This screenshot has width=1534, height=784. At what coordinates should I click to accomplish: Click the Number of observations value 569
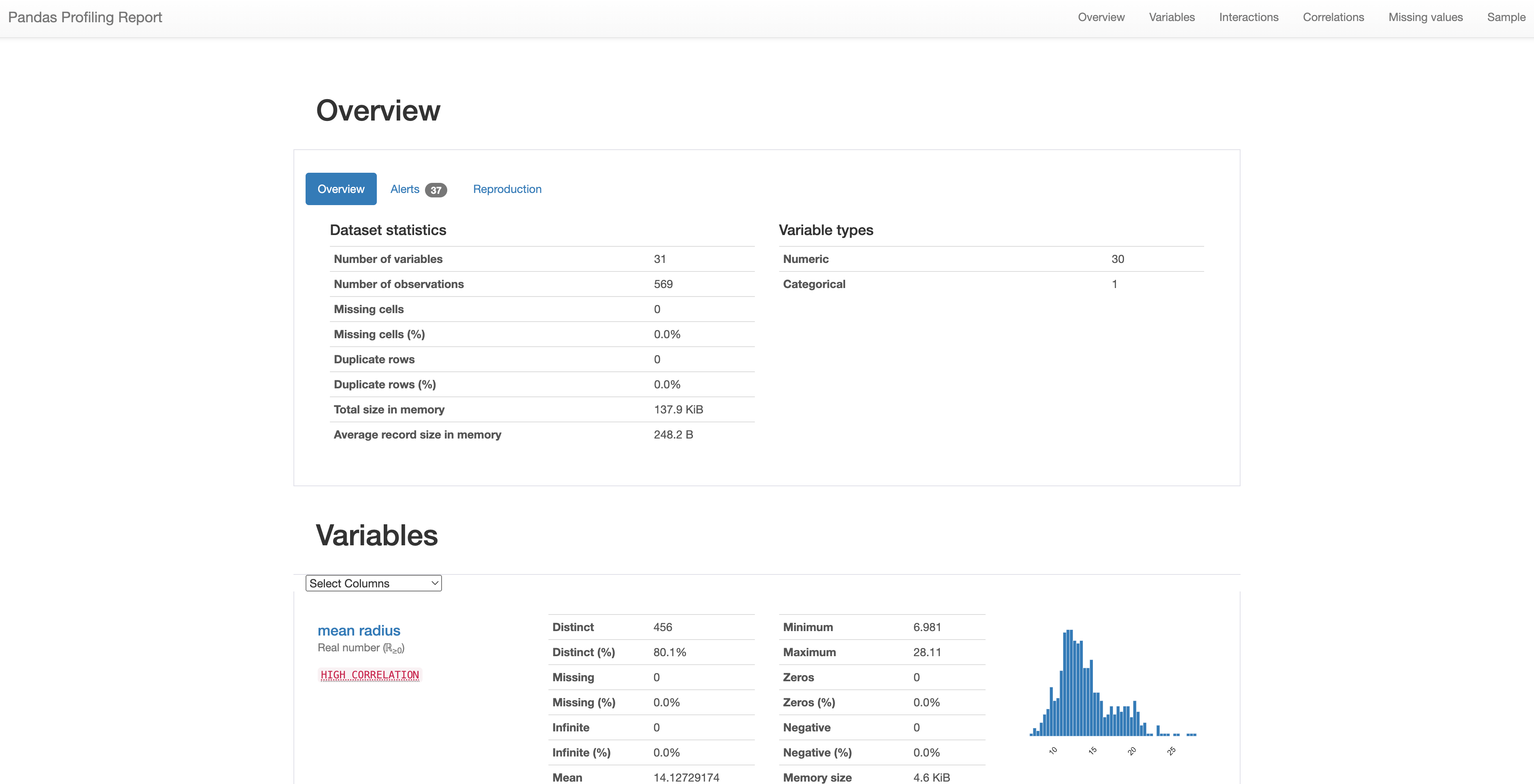point(663,284)
